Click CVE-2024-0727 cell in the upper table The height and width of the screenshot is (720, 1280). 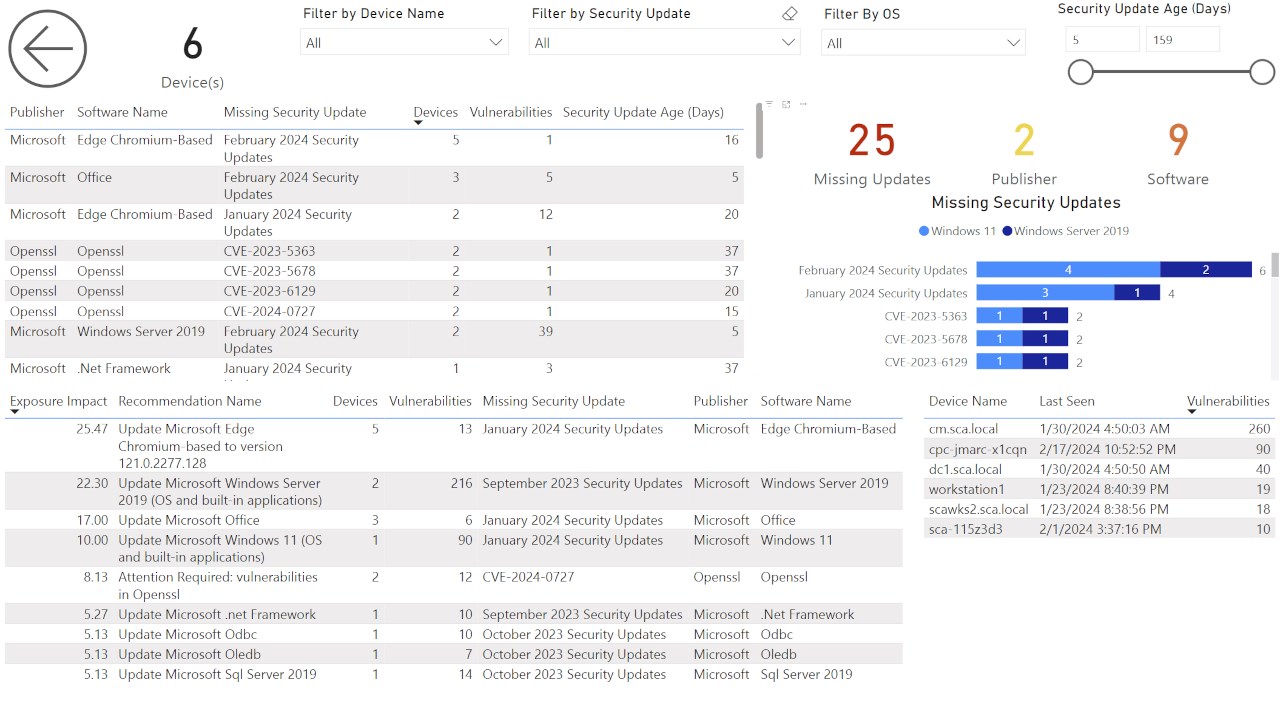(269, 311)
